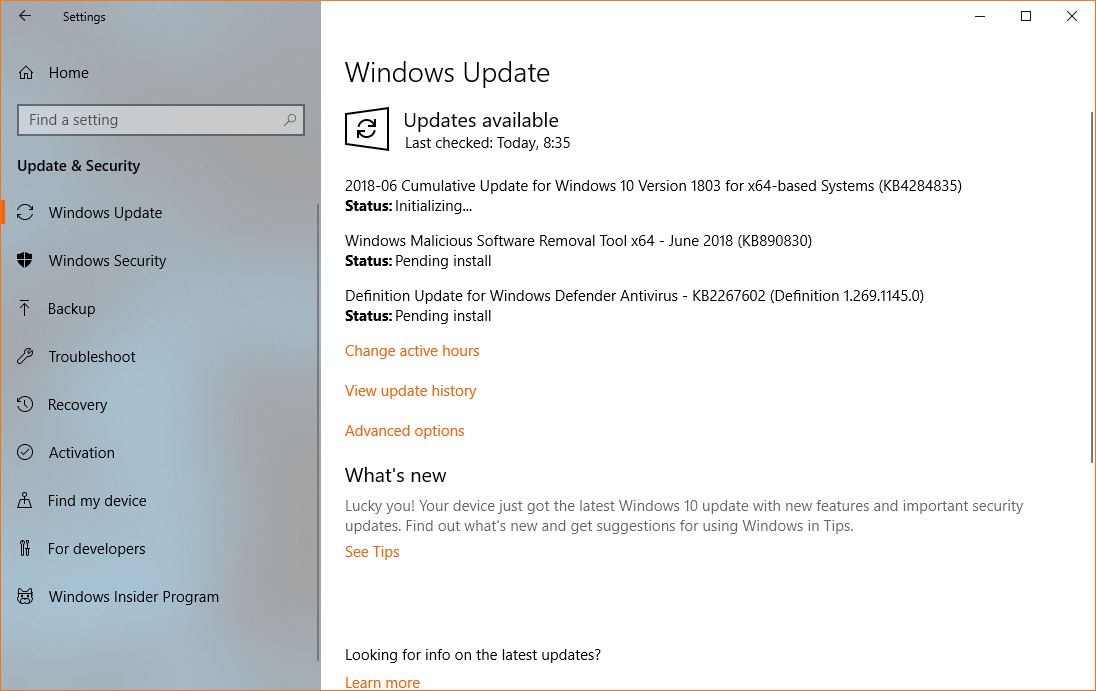Click the Home house icon

pyautogui.click(x=26, y=73)
